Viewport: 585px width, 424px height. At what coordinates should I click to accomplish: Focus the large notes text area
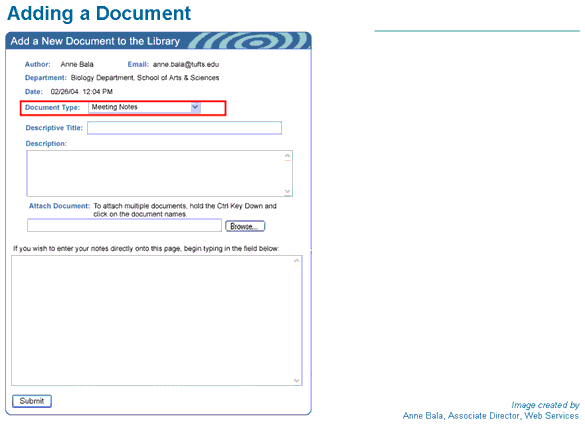(x=157, y=321)
